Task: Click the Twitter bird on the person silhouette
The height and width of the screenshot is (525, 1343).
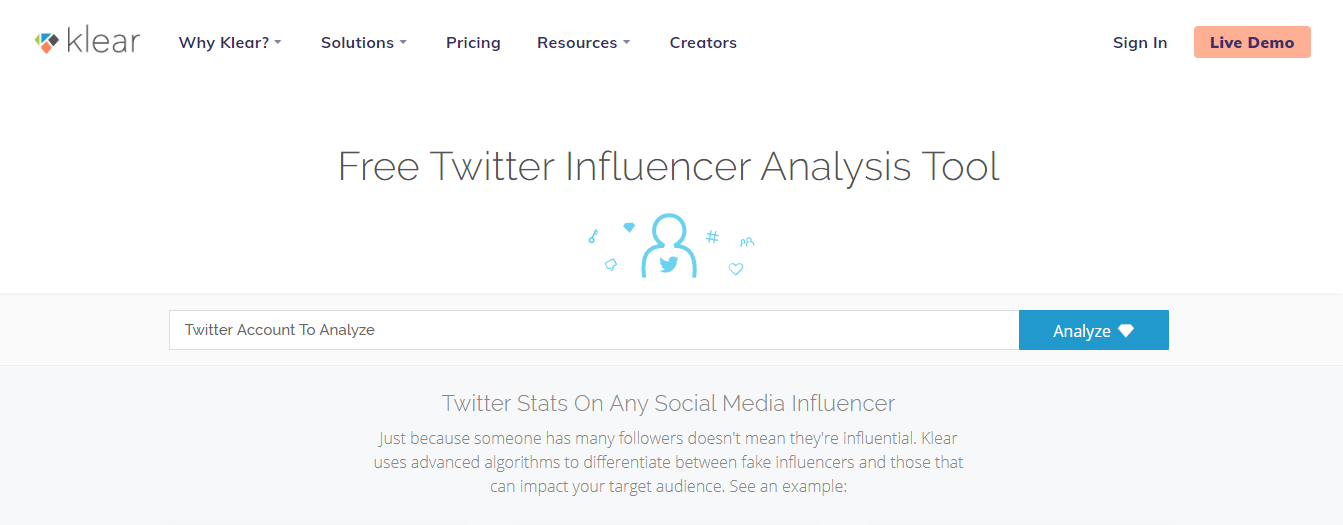Action: click(668, 264)
